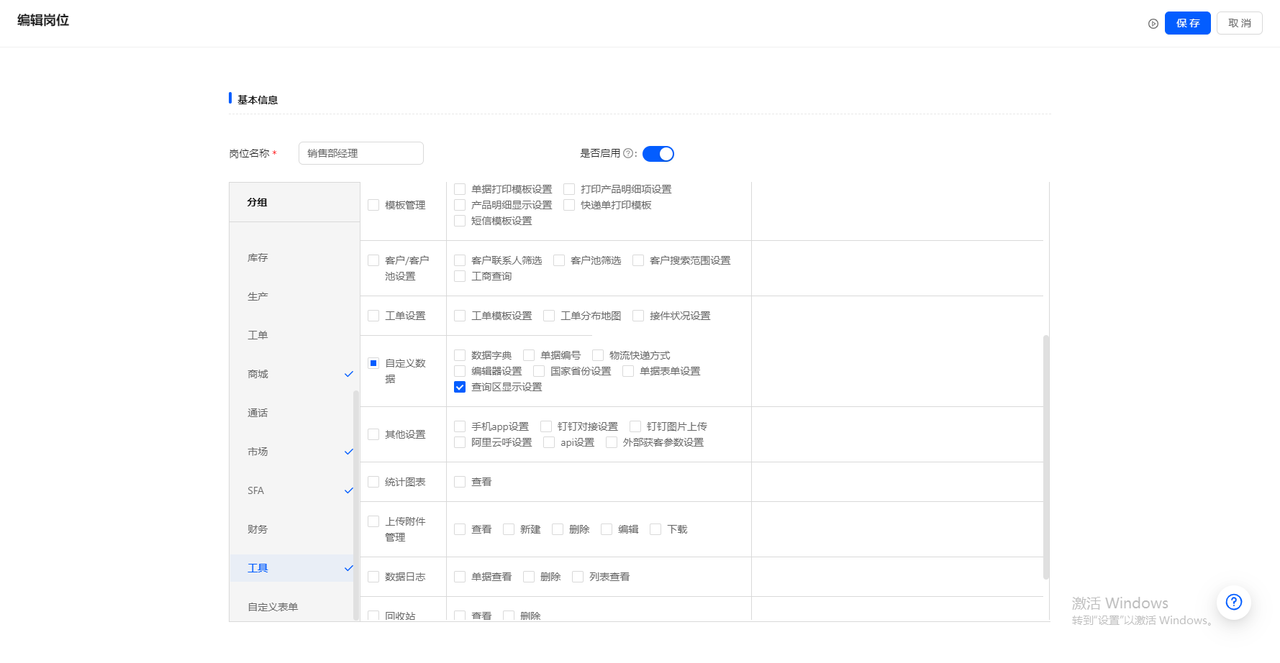Check 新建 in the 上传附件管理 row
Viewport: 1280px width, 663px height.
(x=509, y=529)
